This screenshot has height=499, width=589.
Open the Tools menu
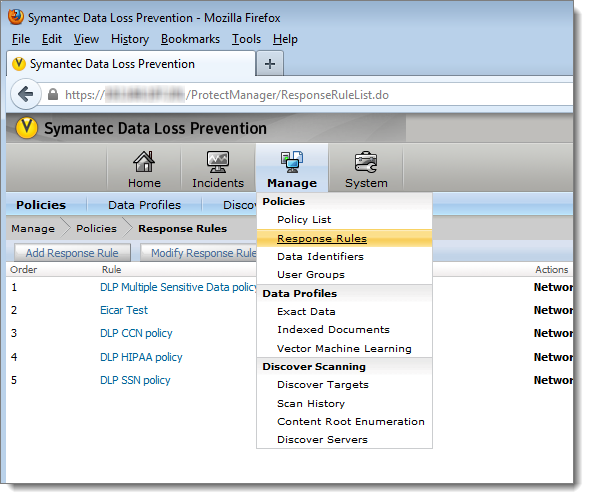click(x=246, y=39)
